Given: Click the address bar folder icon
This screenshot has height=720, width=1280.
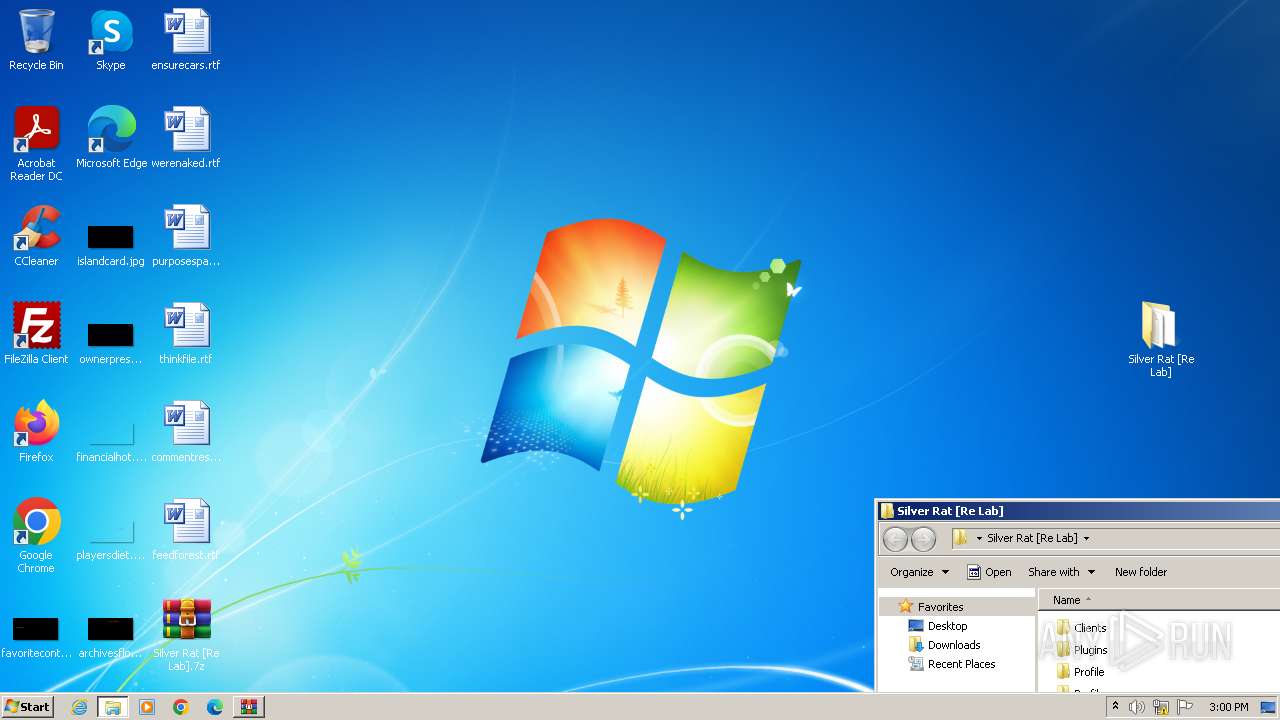Looking at the screenshot, I should point(961,538).
